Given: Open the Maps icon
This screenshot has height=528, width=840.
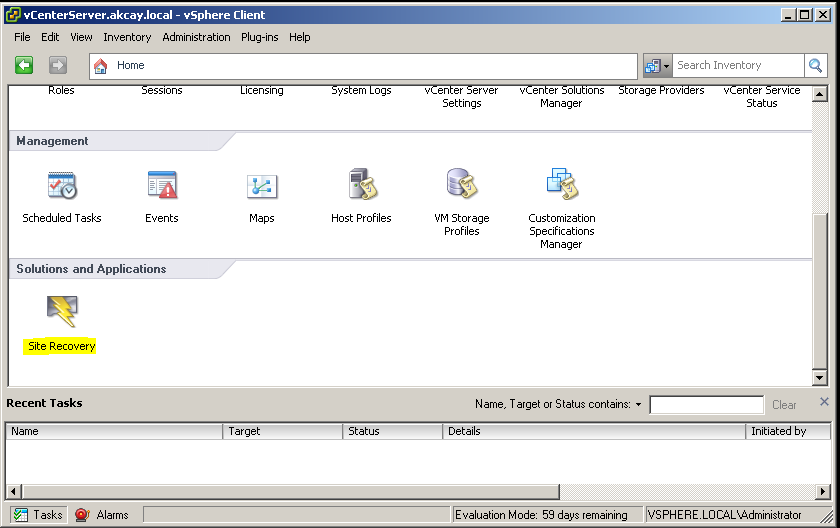Looking at the screenshot, I should tap(261, 186).
